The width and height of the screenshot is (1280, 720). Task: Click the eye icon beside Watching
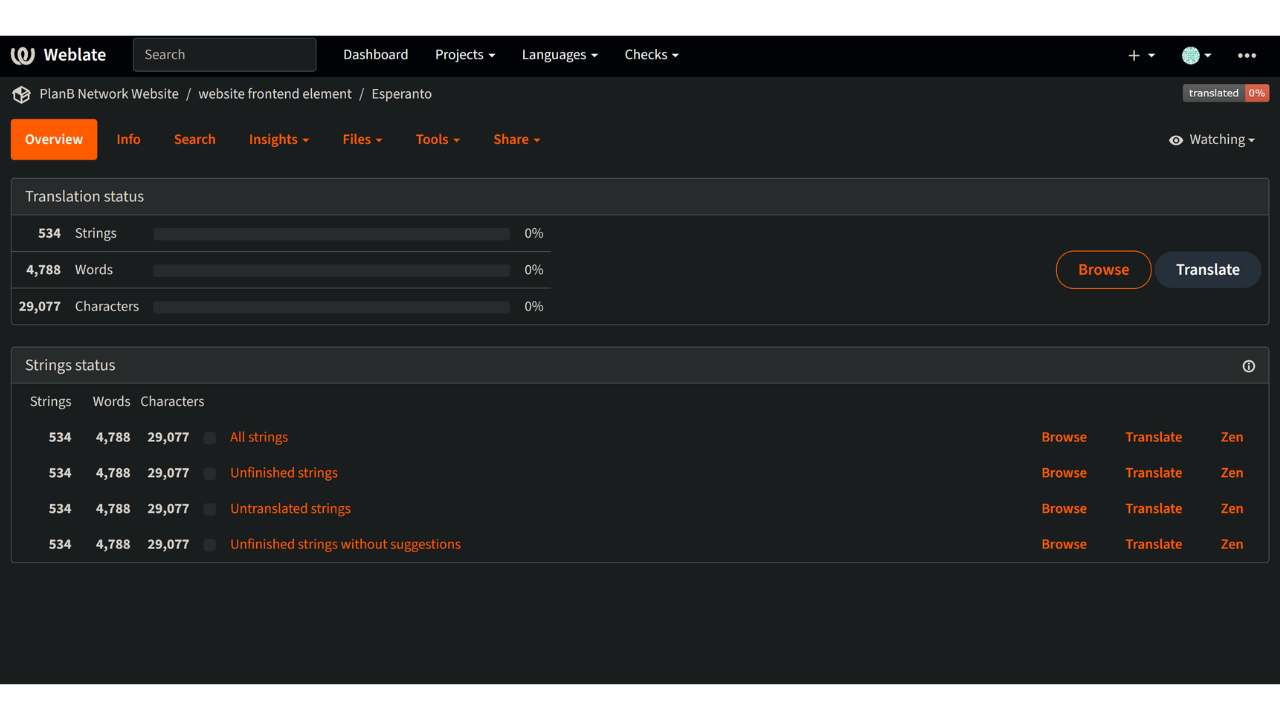pyautogui.click(x=1176, y=140)
